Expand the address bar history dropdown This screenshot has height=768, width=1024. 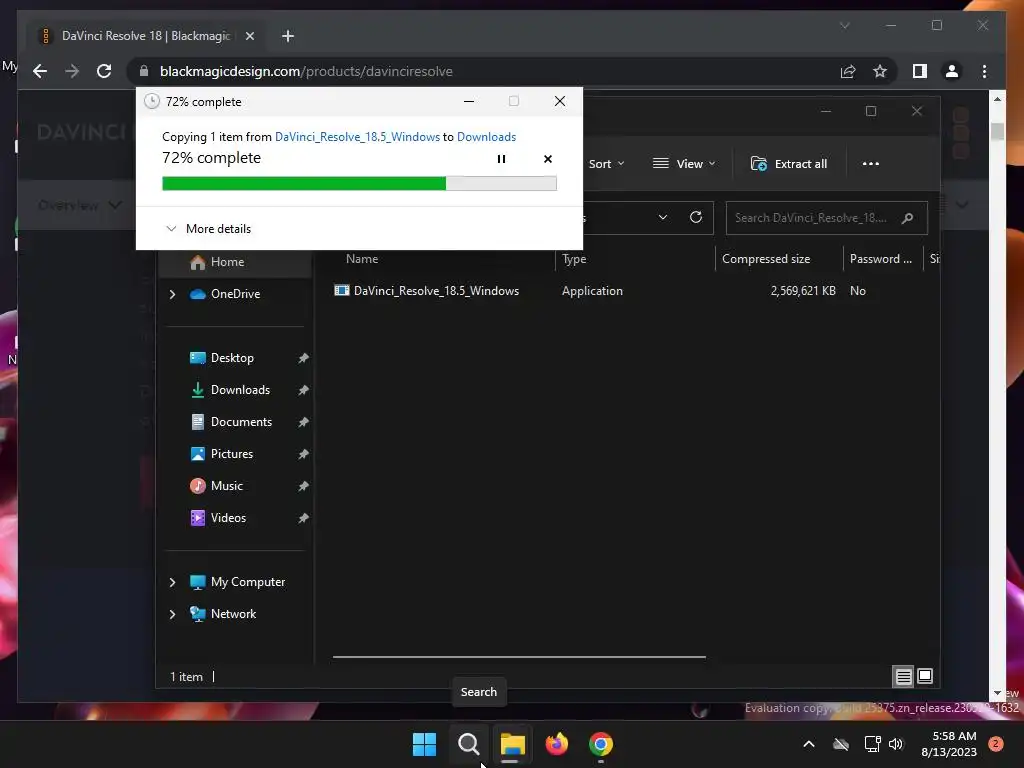[663, 217]
